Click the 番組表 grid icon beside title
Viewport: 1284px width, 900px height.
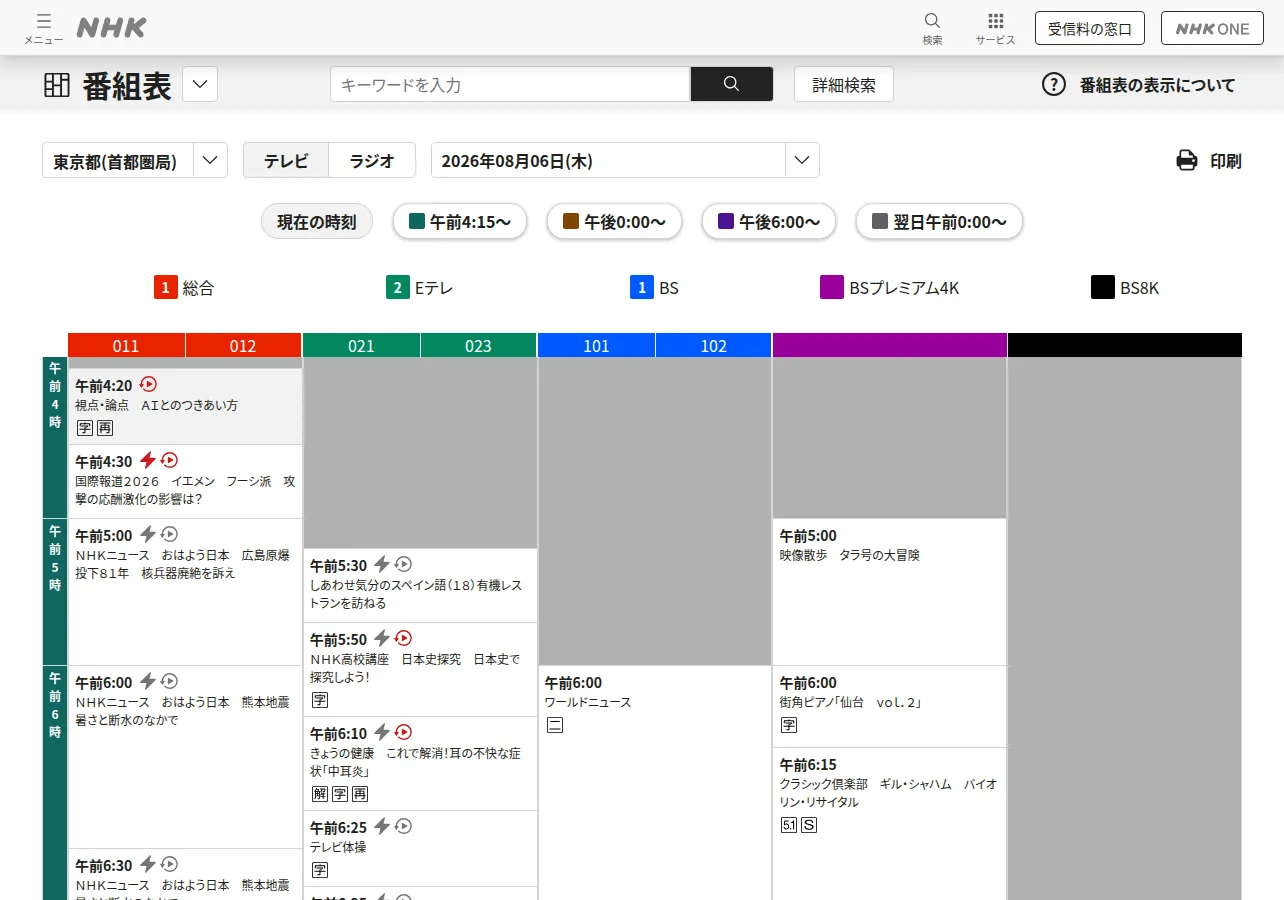[57, 85]
